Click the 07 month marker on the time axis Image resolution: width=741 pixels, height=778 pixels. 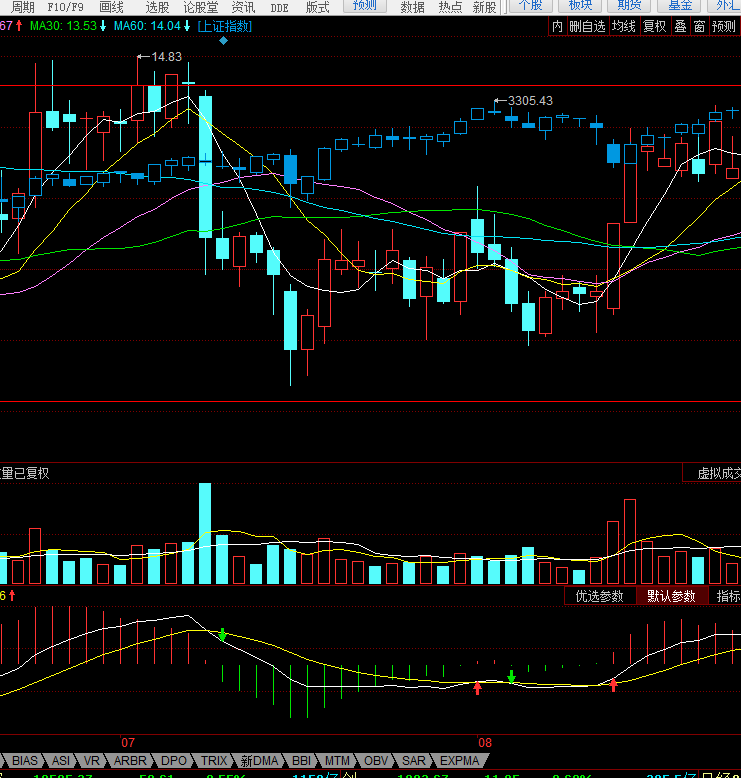pos(128,742)
